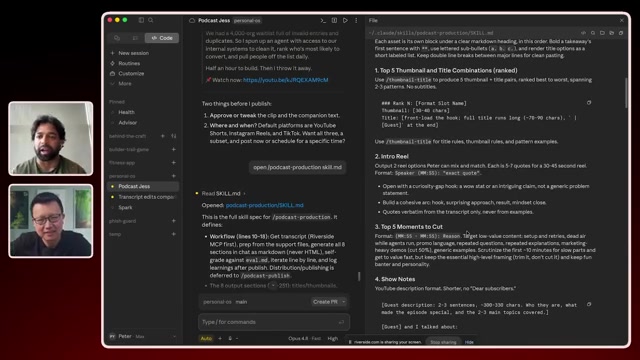Click Stop sharing in riverside bar
Image resolution: width=640 pixels, height=360 pixels.
pos(443,342)
